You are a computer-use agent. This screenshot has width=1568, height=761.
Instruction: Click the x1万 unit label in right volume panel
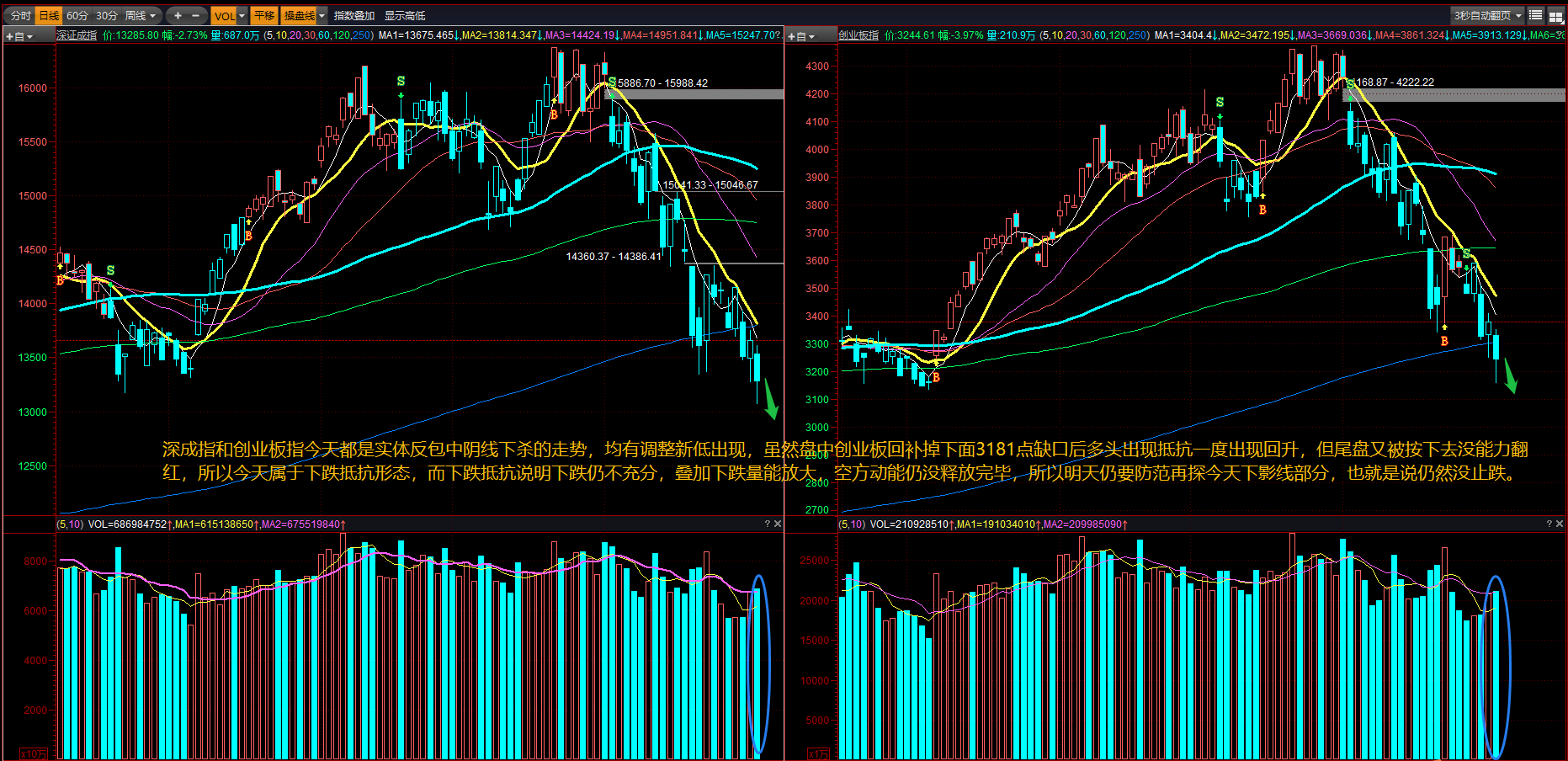(x=818, y=753)
